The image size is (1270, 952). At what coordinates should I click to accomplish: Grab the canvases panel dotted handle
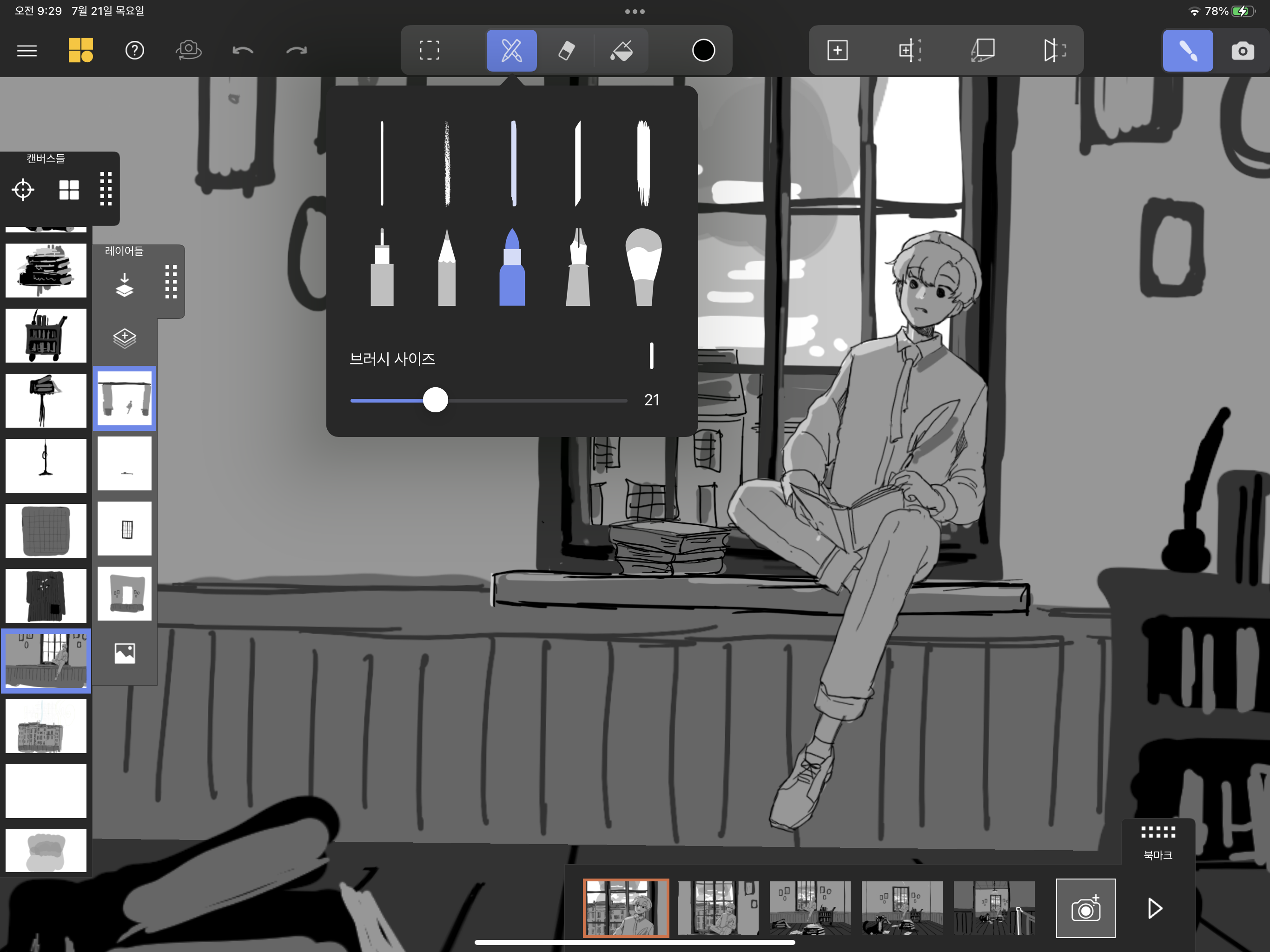(106, 188)
